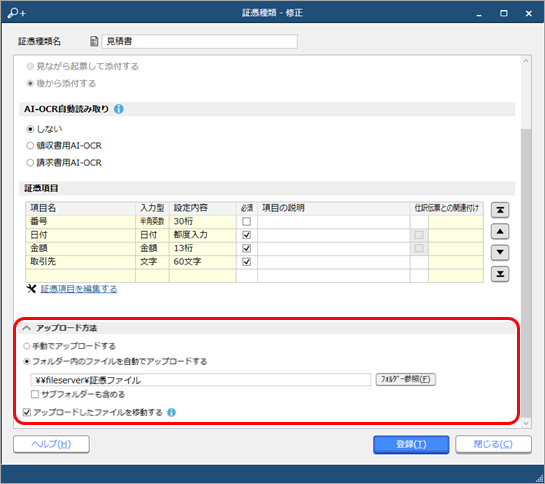Choose 手動でアップロードする

27,346
